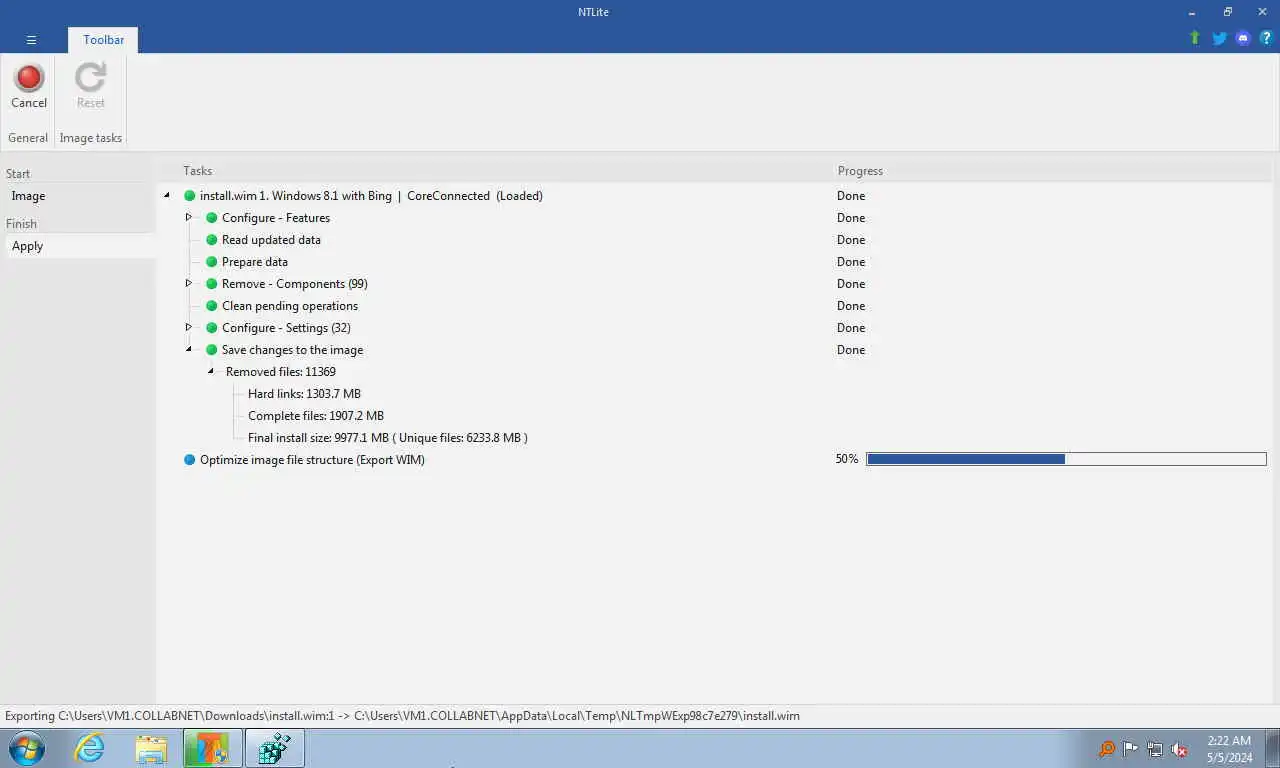Select the Complete files: 1907.2 MB row
The height and width of the screenshot is (768, 1280).
click(x=316, y=416)
